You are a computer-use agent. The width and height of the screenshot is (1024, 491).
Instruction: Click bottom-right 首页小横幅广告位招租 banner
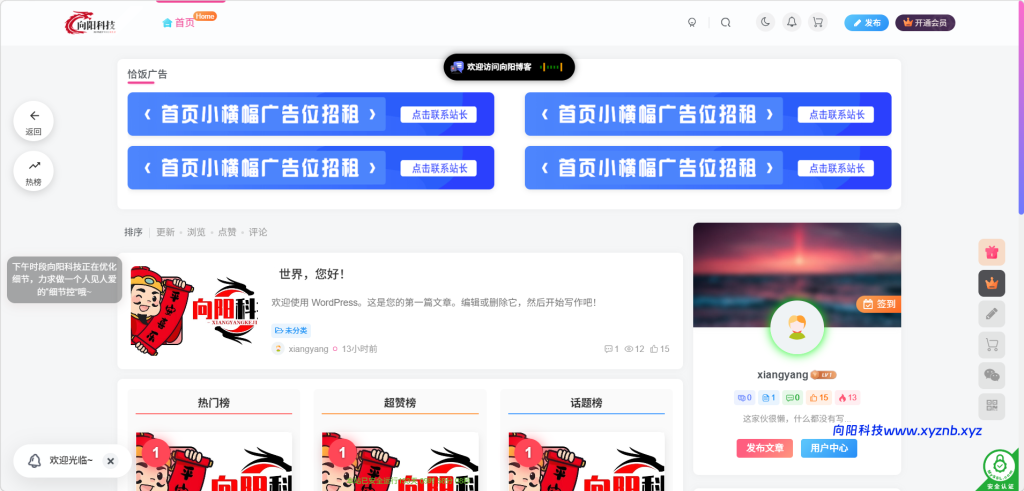tap(708, 168)
